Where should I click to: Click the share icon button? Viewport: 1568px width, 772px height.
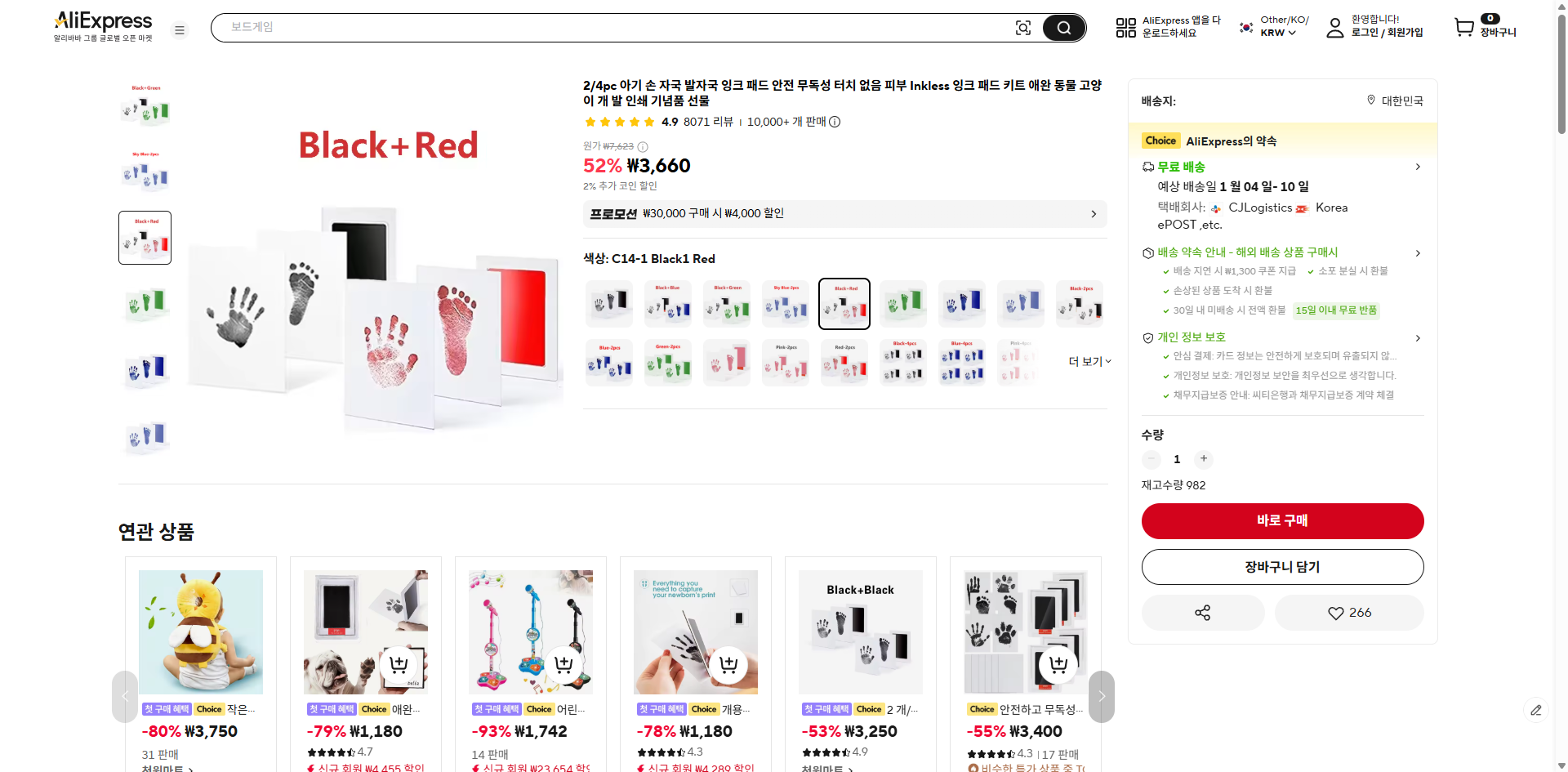click(x=1202, y=613)
